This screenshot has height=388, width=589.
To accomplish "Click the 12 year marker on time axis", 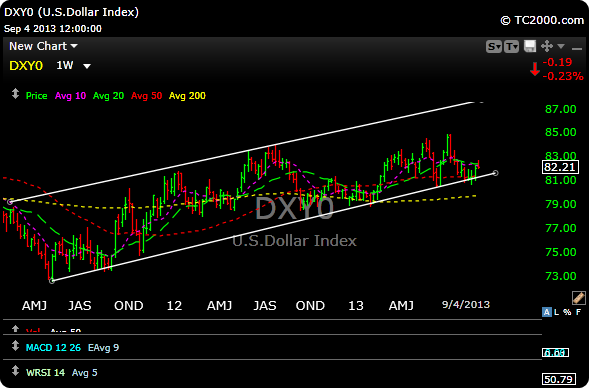I will (x=174, y=305).
